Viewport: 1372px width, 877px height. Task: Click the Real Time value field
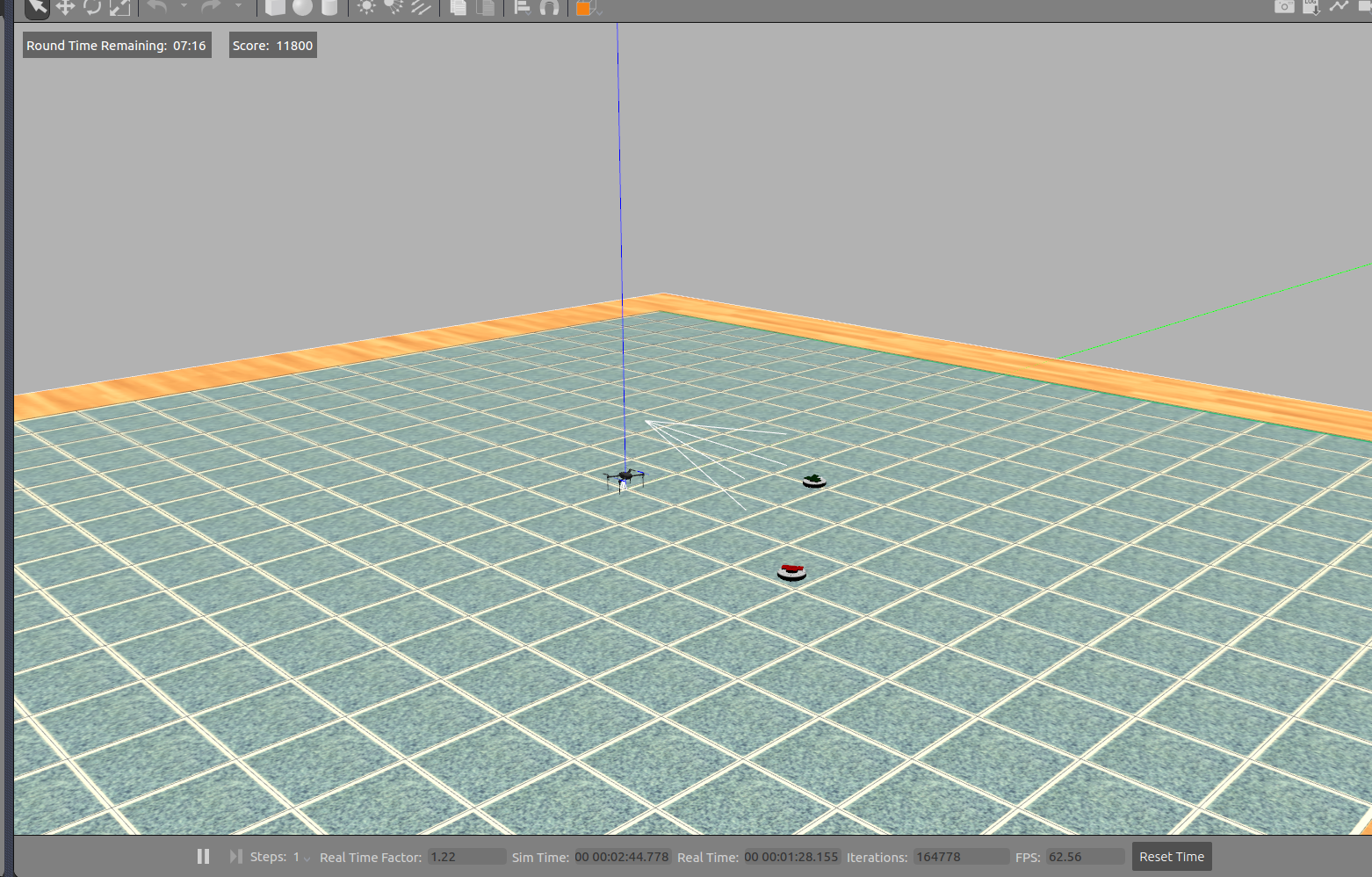click(x=791, y=857)
